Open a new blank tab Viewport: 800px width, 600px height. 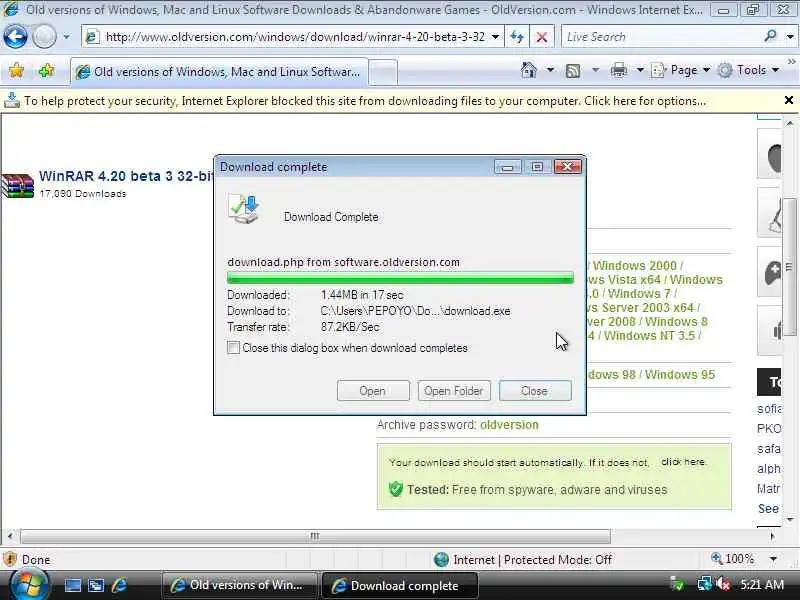pyautogui.click(x=383, y=72)
